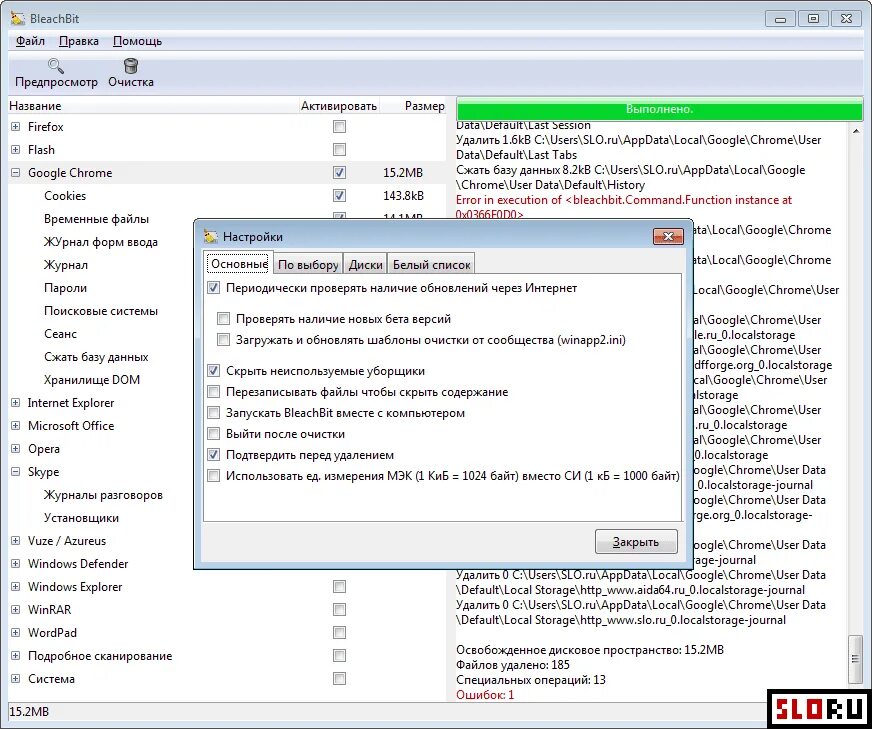This screenshot has width=872, height=729.
Task: Check the Система activate checkbox
Action: click(339, 678)
